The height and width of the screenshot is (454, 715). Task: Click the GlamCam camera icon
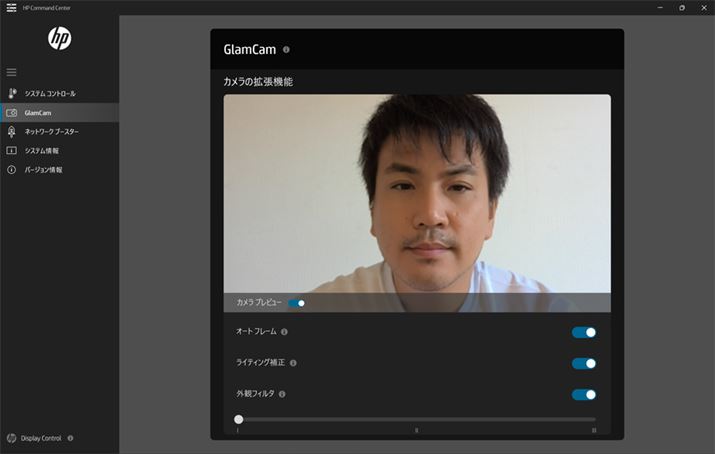12,113
